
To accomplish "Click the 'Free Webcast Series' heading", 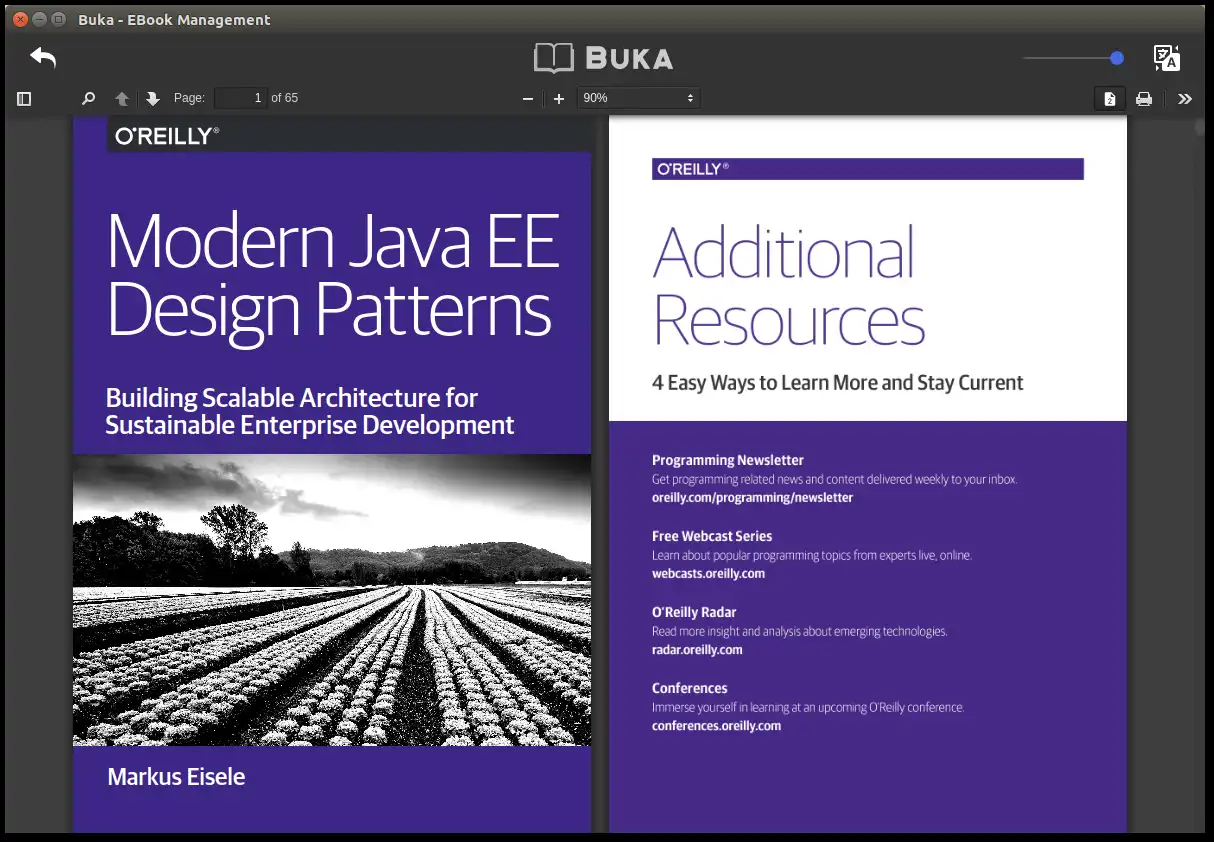I will [712, 536].
